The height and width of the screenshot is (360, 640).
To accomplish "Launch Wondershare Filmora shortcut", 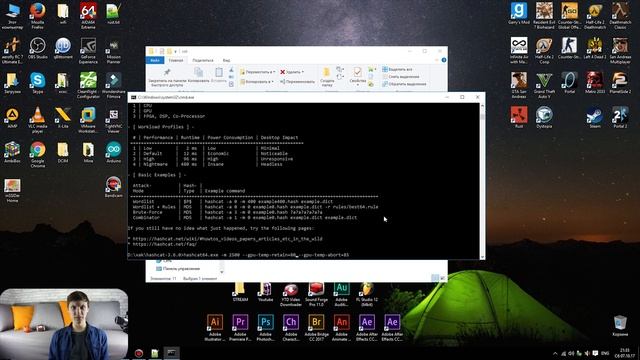I will (x=113, y=86).
